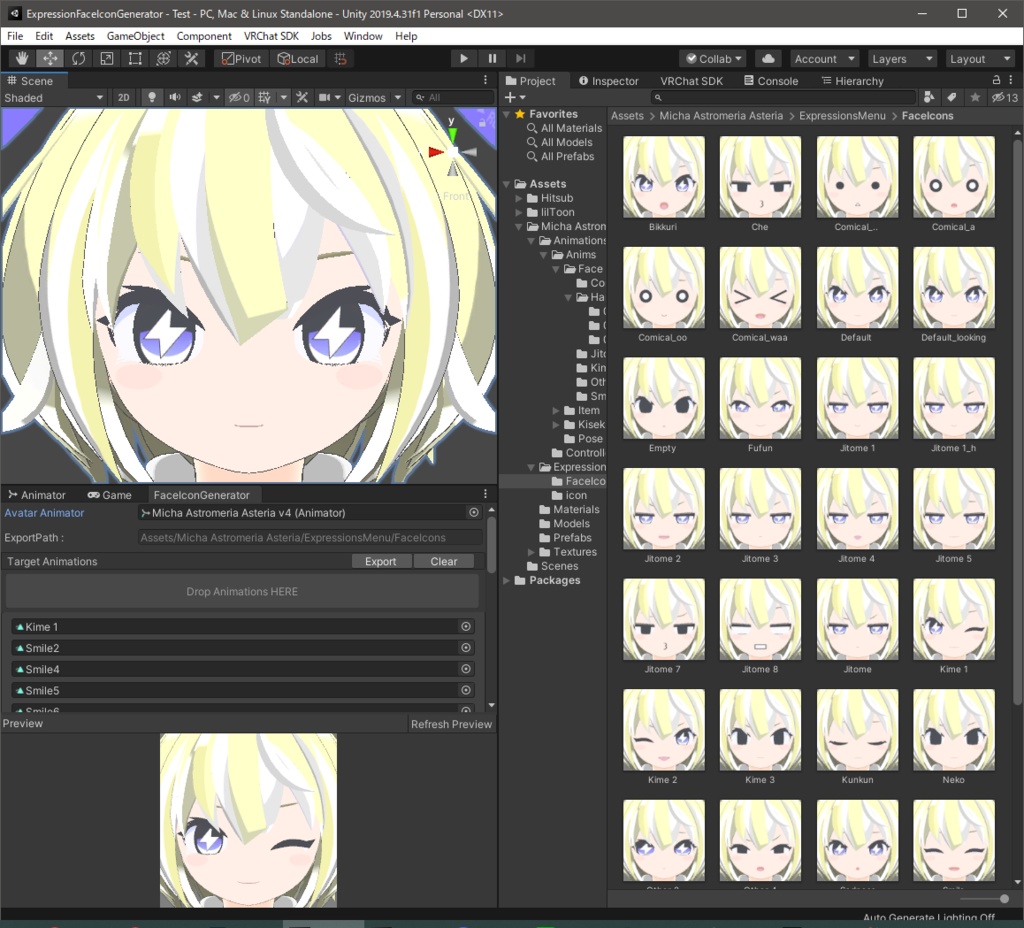
Task: Toggle hidden objects visibility in Scene
Action: click(238, 97)
